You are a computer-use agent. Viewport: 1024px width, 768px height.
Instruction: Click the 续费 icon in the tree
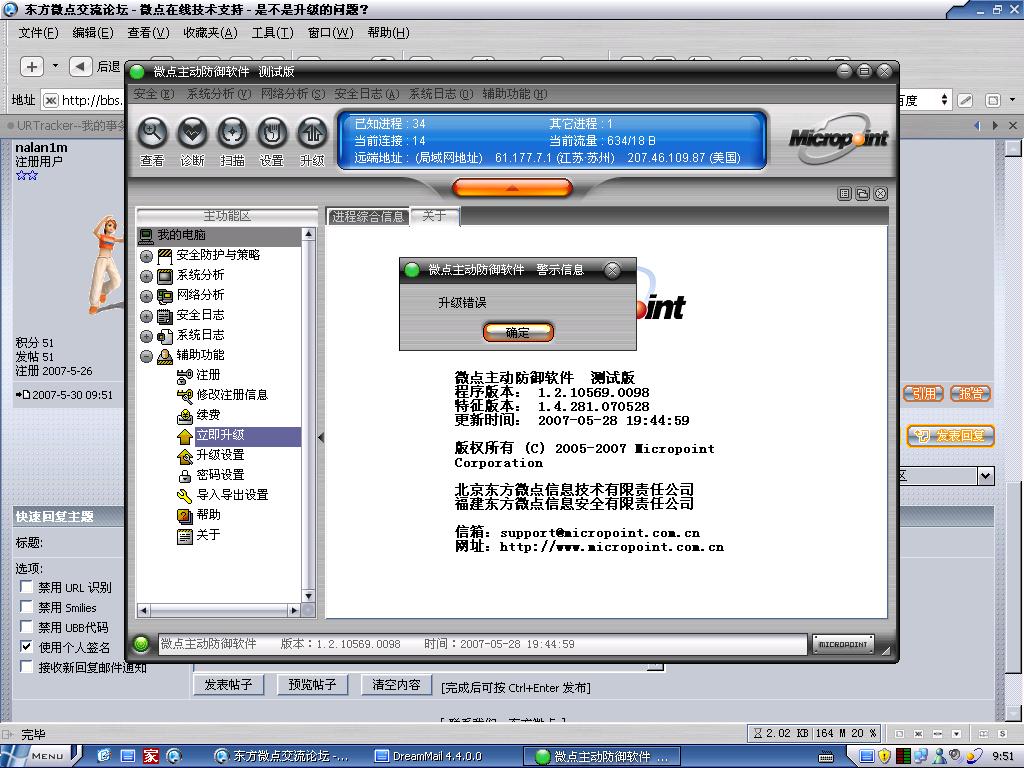click(x=185, y=415)
